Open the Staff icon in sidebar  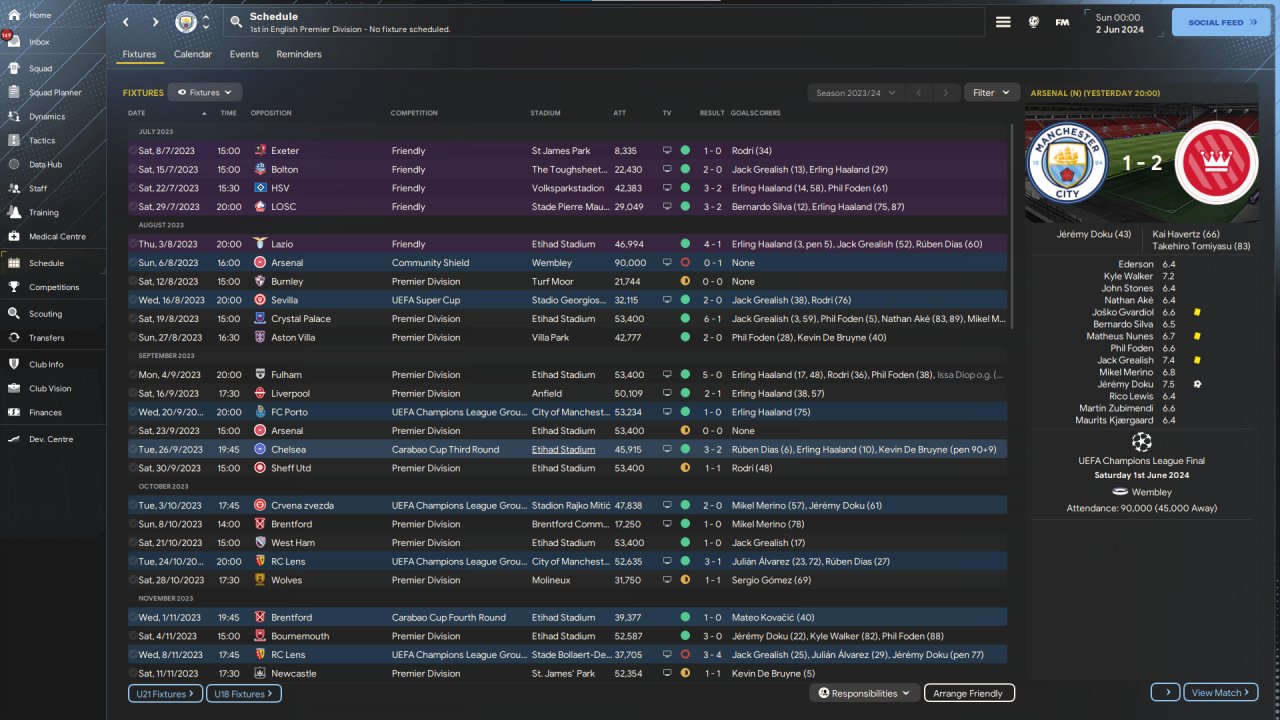15,188
